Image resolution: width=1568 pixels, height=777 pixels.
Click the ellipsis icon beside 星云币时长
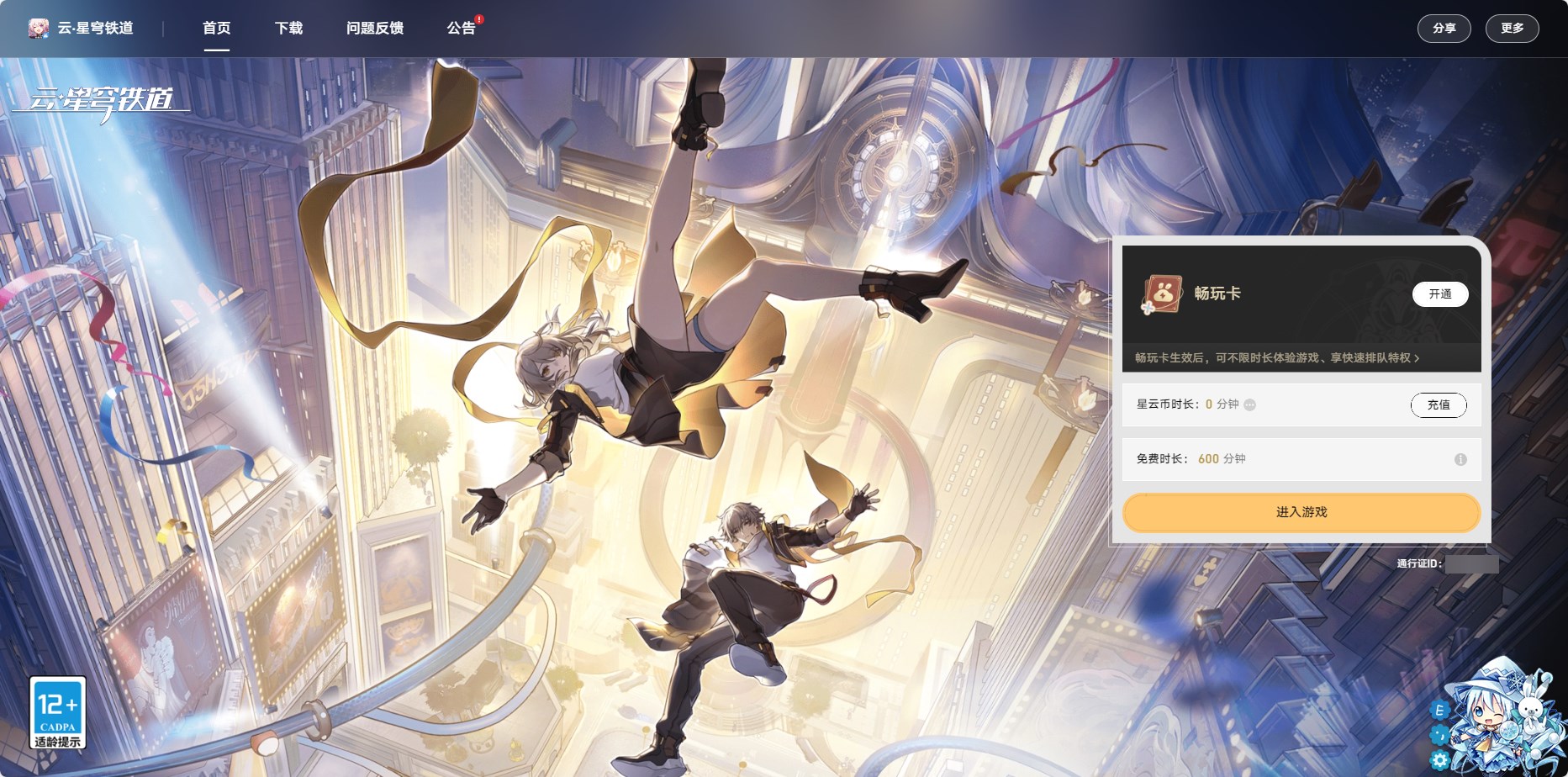click(x=1250, y=405)
